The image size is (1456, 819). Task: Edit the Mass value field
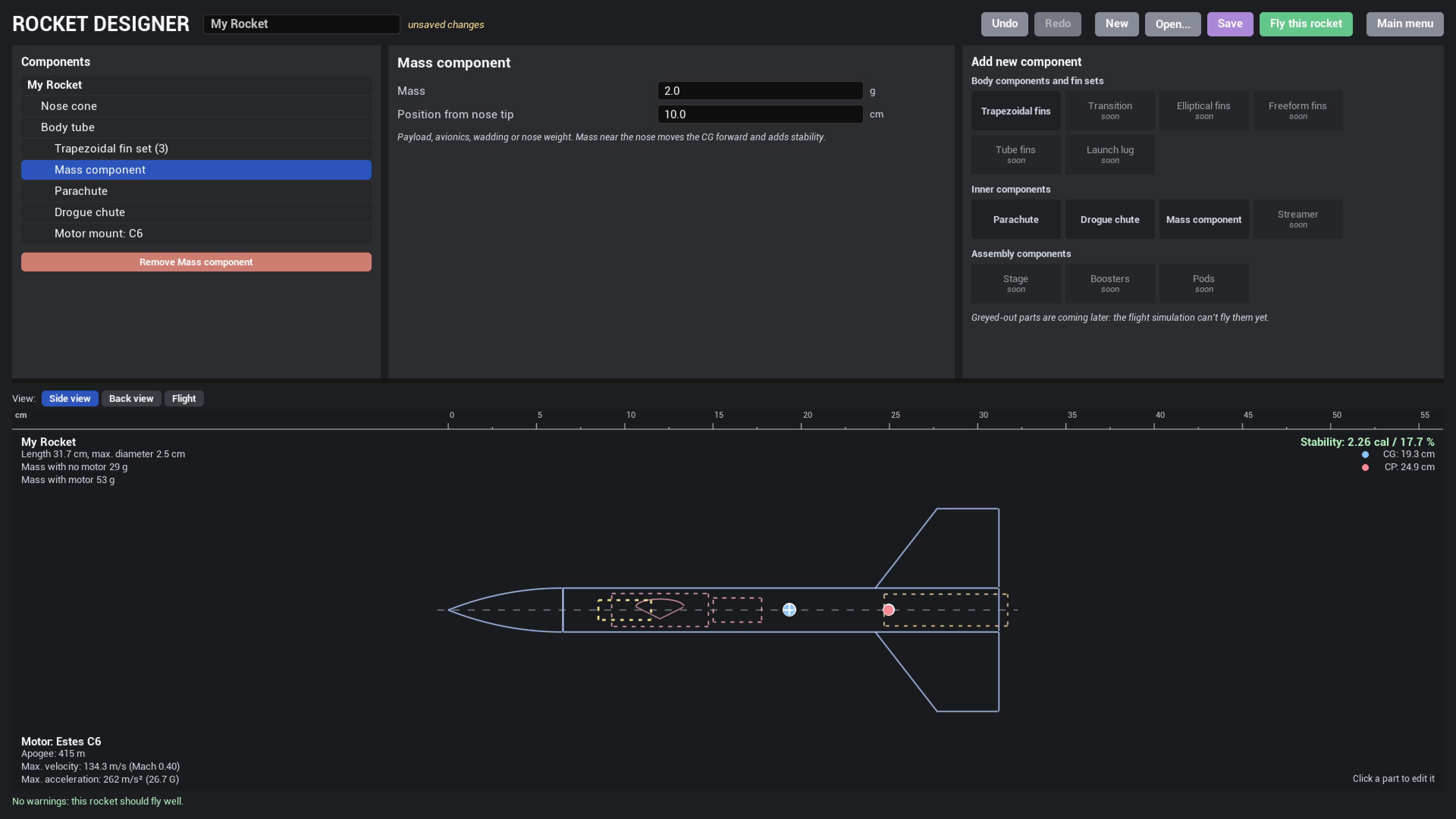click(759, 91)
